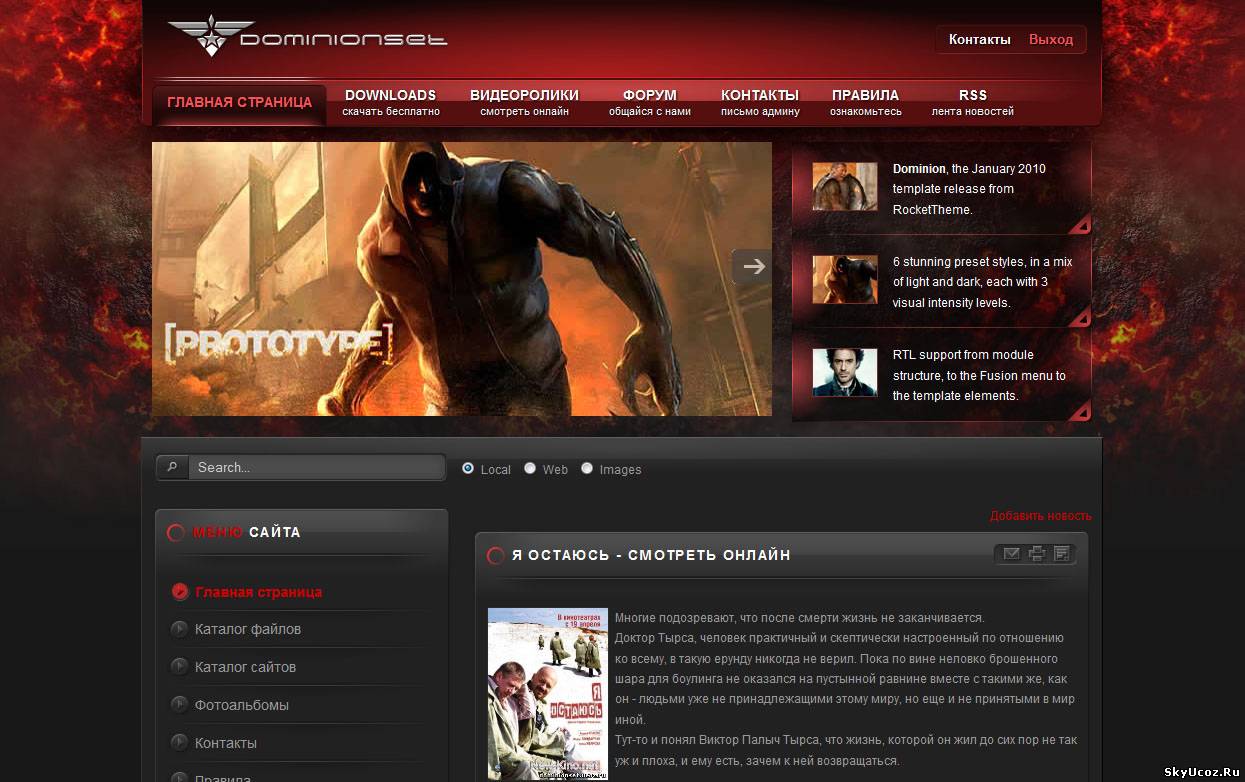1245x782 pixels.
Task: Click the play bullet beside Каталог файлов
Action: click(179, 629)
